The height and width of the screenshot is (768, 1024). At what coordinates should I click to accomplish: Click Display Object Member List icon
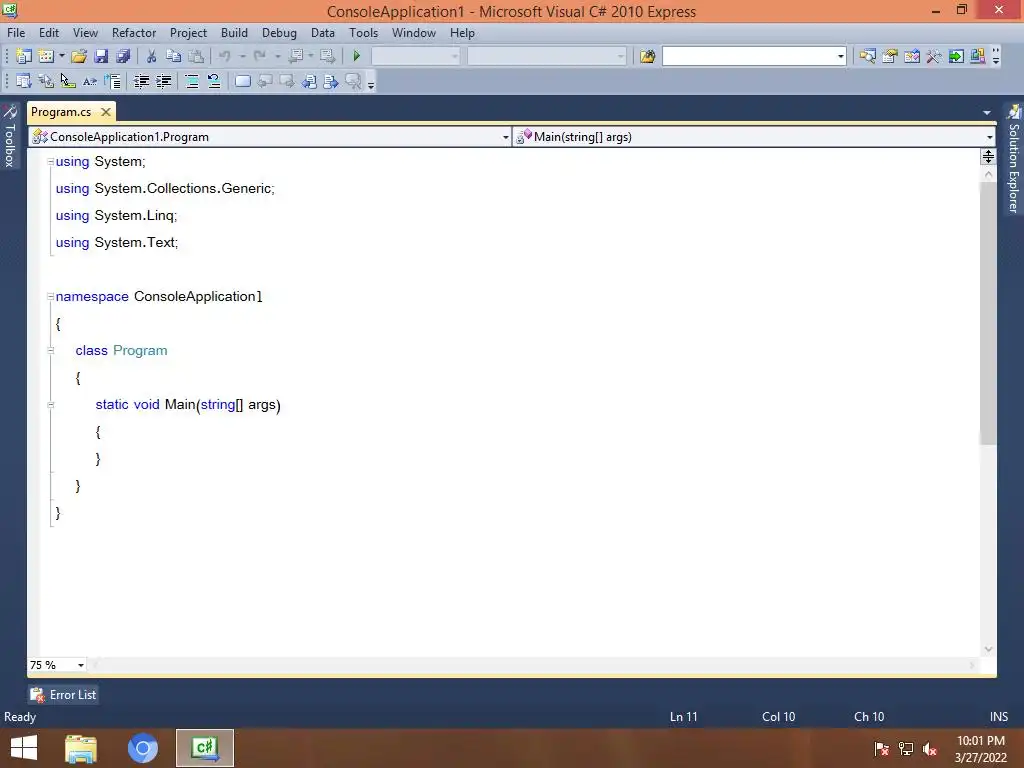(24, 82)
